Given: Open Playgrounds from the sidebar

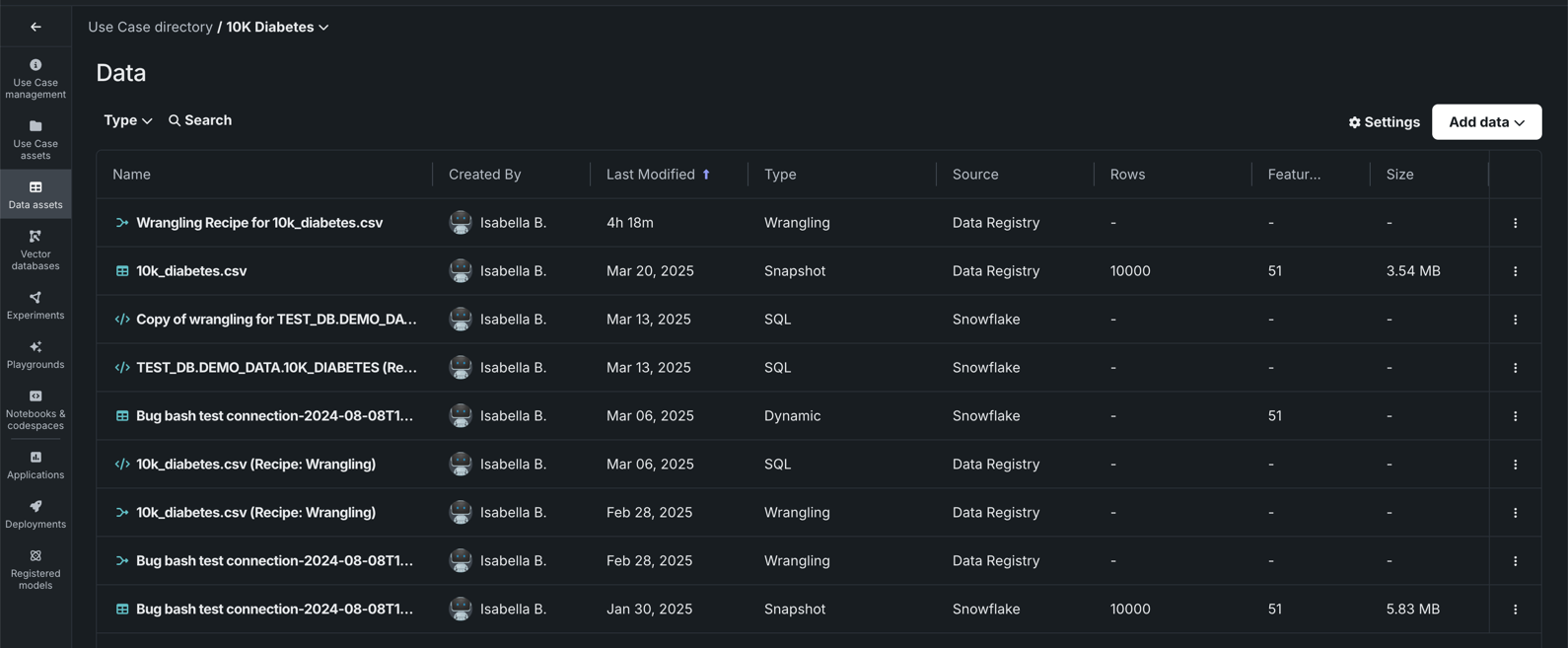Looking at the screenshot, I should click(36, 354).
